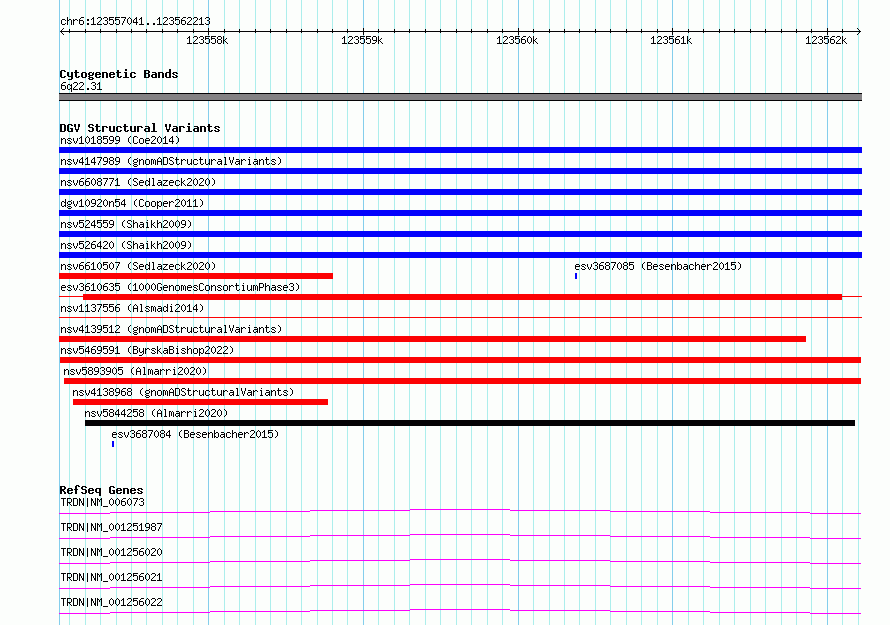This screenshot has height=625, width=890.
Task: Open the esv3687085 (Besenbacher2015) label
Action: coord(658,266)
